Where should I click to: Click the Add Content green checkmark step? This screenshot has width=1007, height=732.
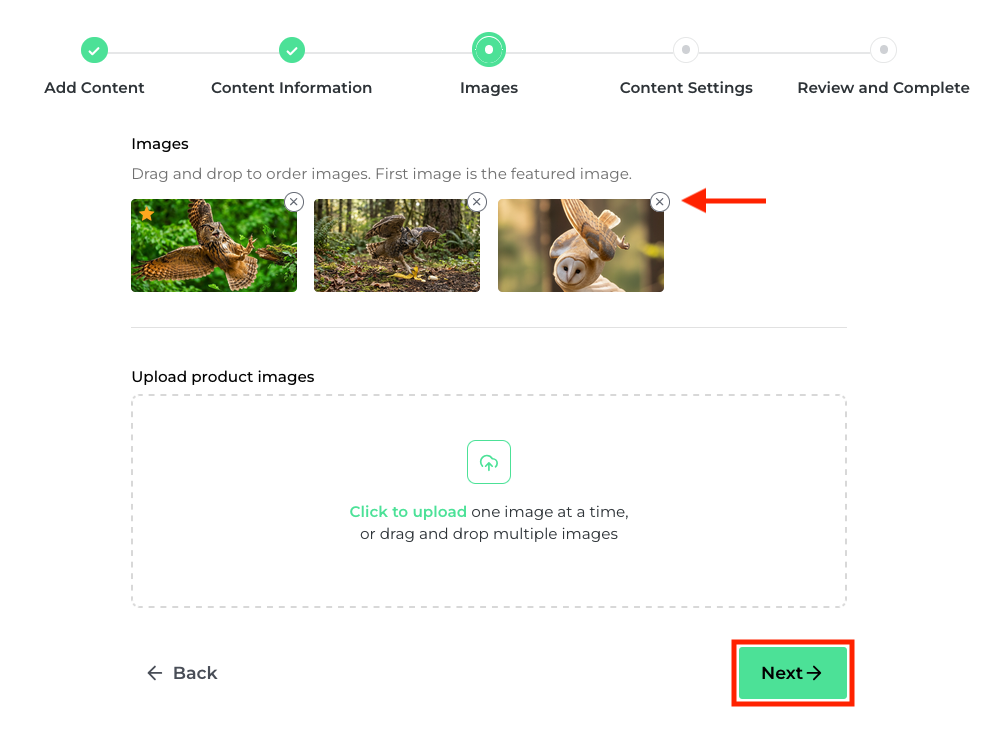94,50
